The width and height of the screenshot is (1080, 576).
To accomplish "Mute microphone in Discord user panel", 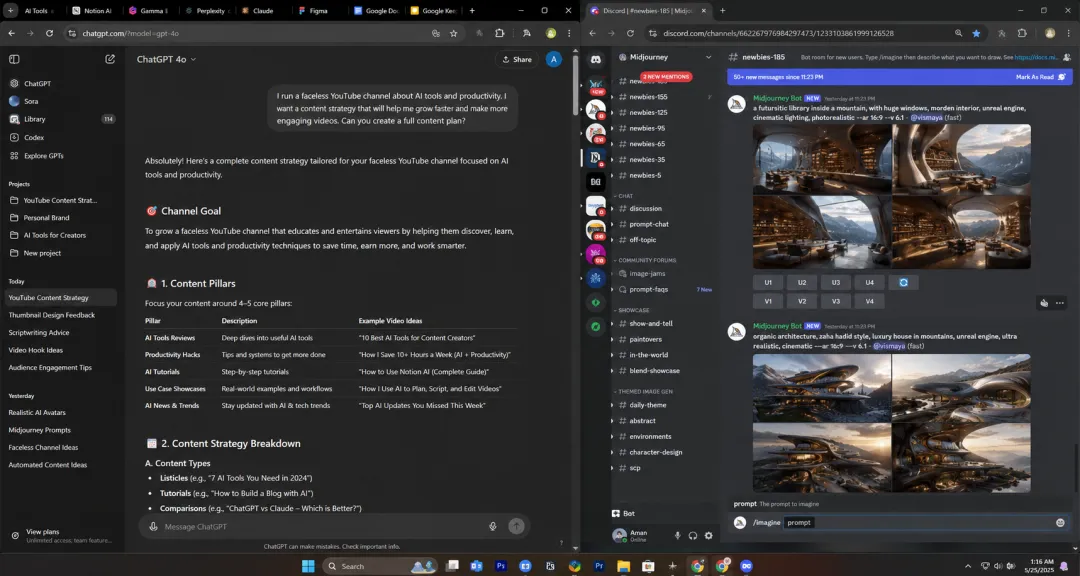I will [677, 535].
